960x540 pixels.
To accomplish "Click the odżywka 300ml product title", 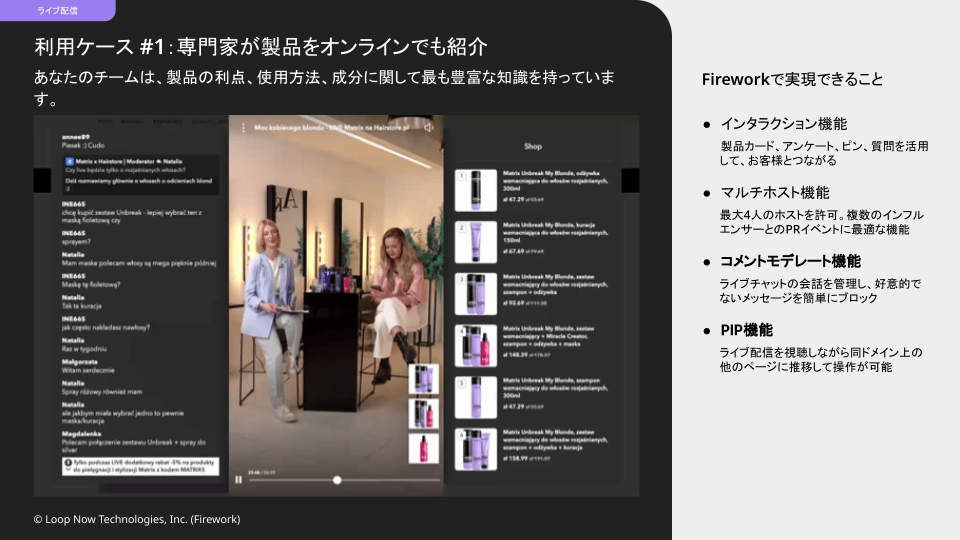I will point(555,181).
